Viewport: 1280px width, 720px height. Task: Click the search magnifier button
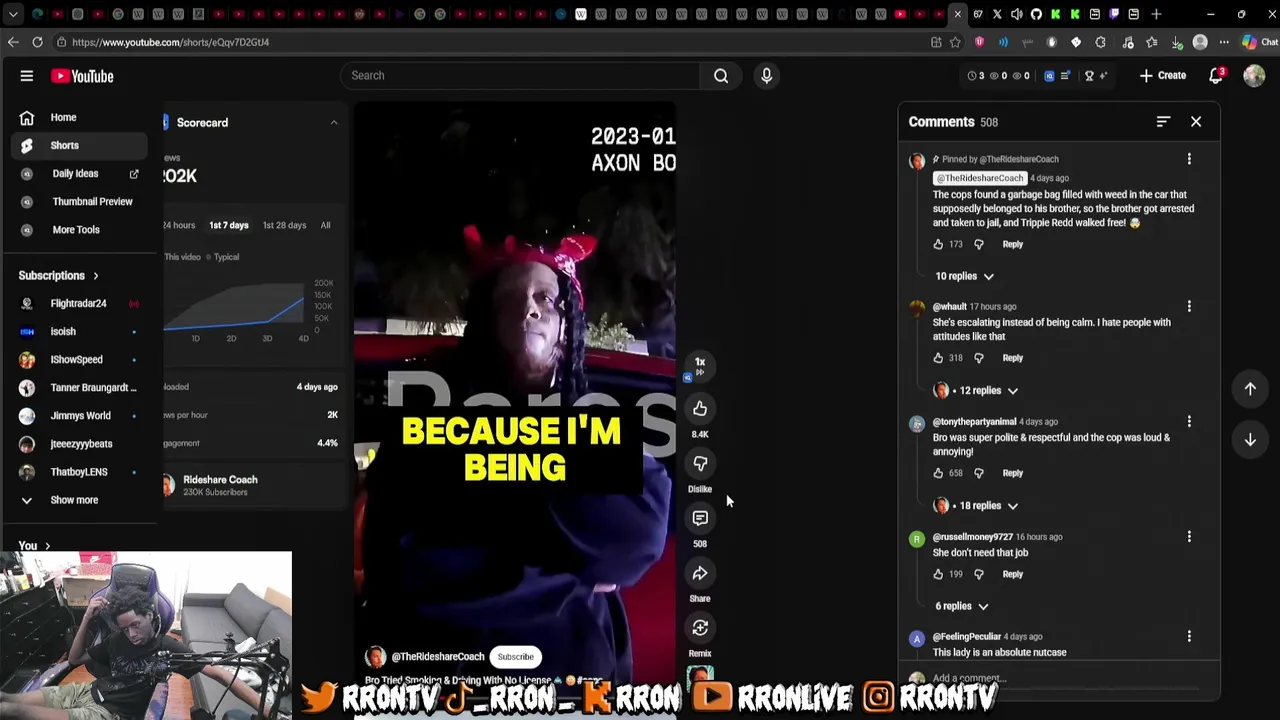[x=721, y=76]
